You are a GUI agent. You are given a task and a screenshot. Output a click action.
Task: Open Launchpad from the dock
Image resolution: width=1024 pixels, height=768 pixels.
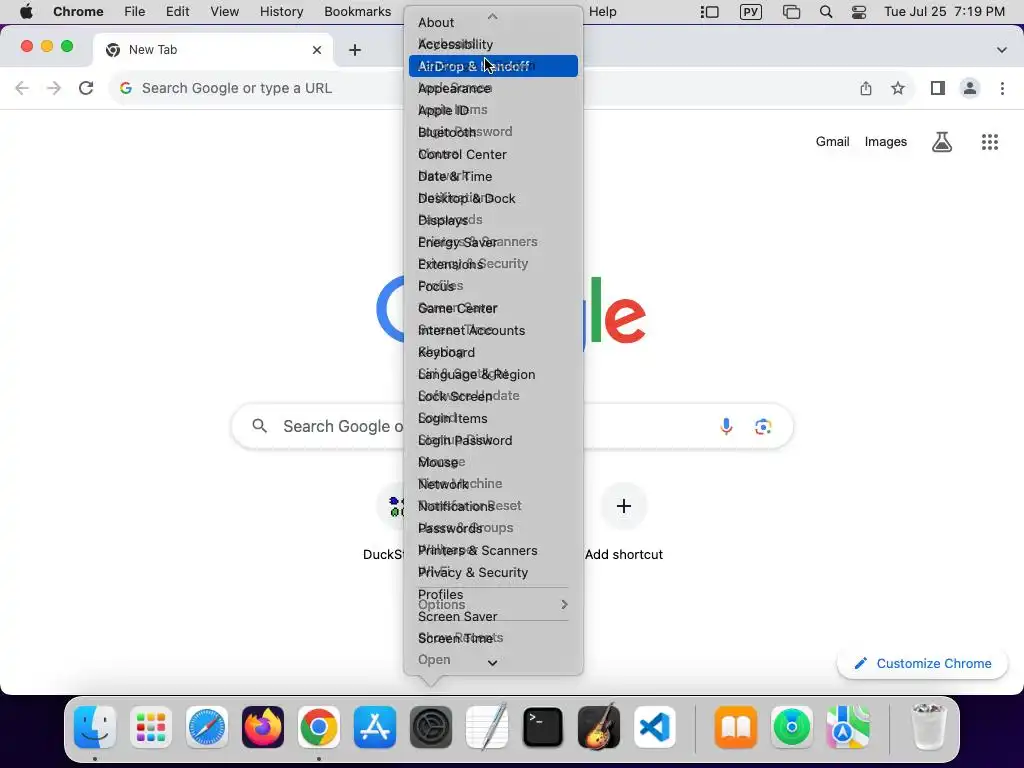[x=151, y=727]
